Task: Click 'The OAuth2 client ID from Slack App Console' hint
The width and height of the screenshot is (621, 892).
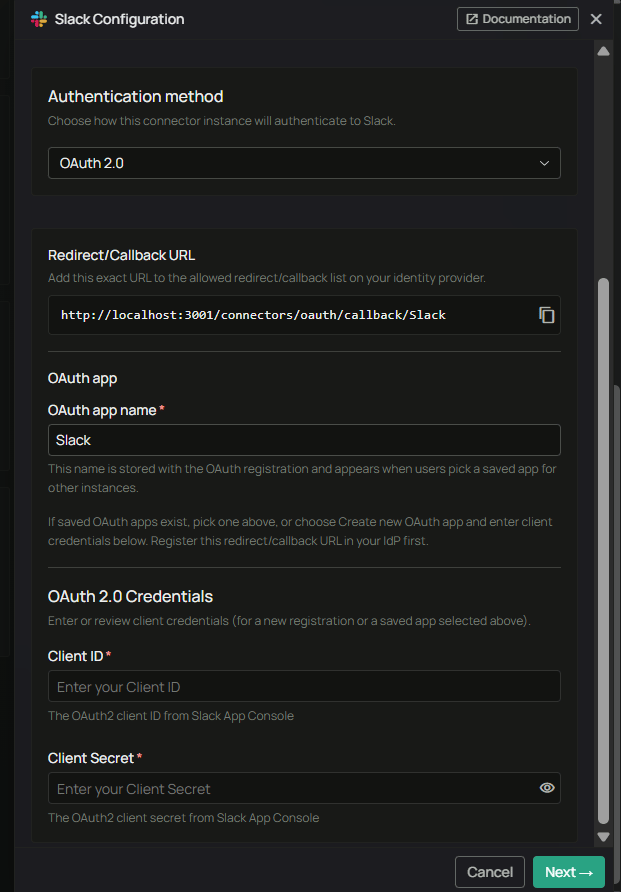Action: click(171, 716)
